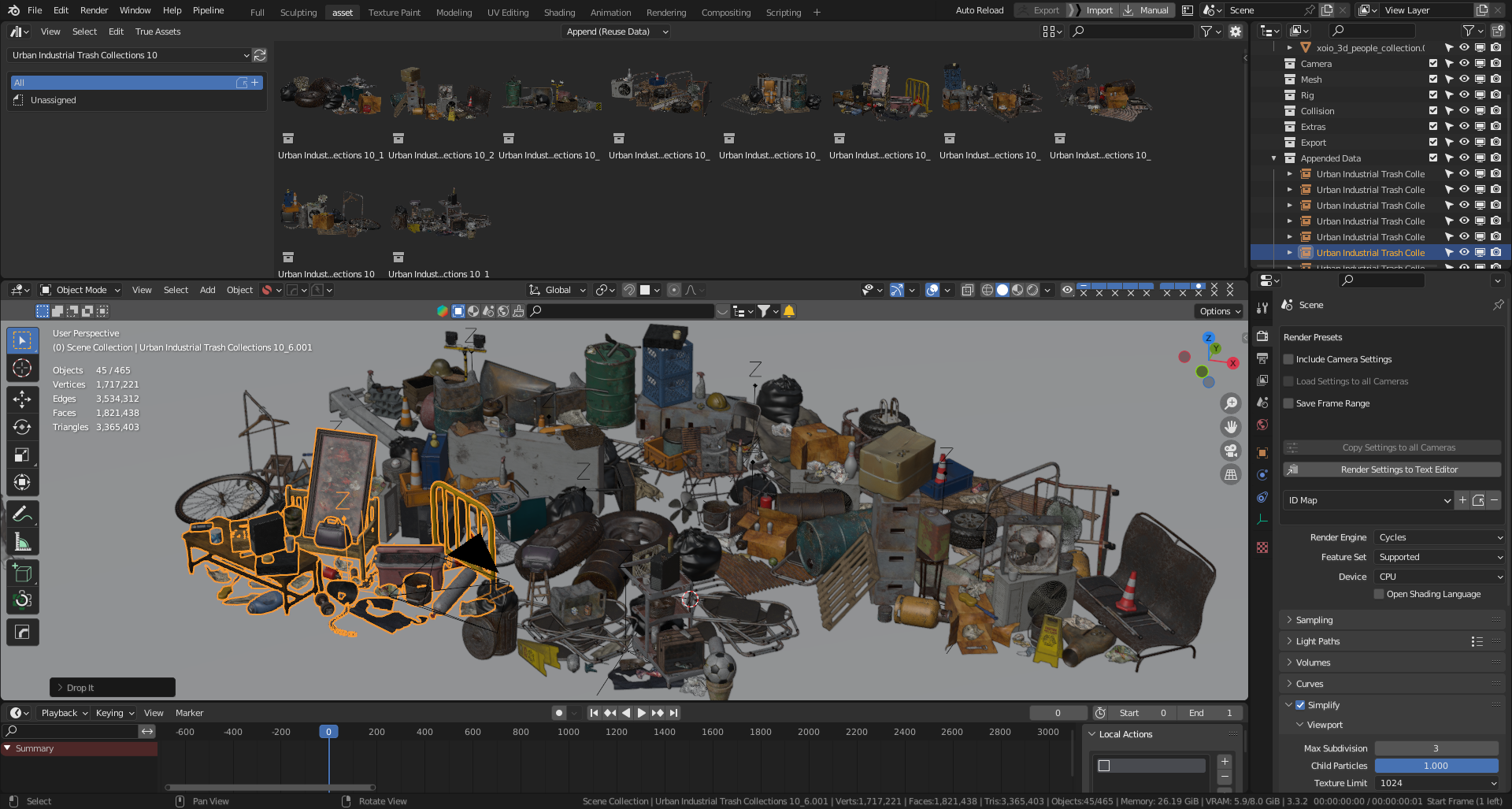Refresh the asset library list
1512x809 pixels.
(260, 55)
